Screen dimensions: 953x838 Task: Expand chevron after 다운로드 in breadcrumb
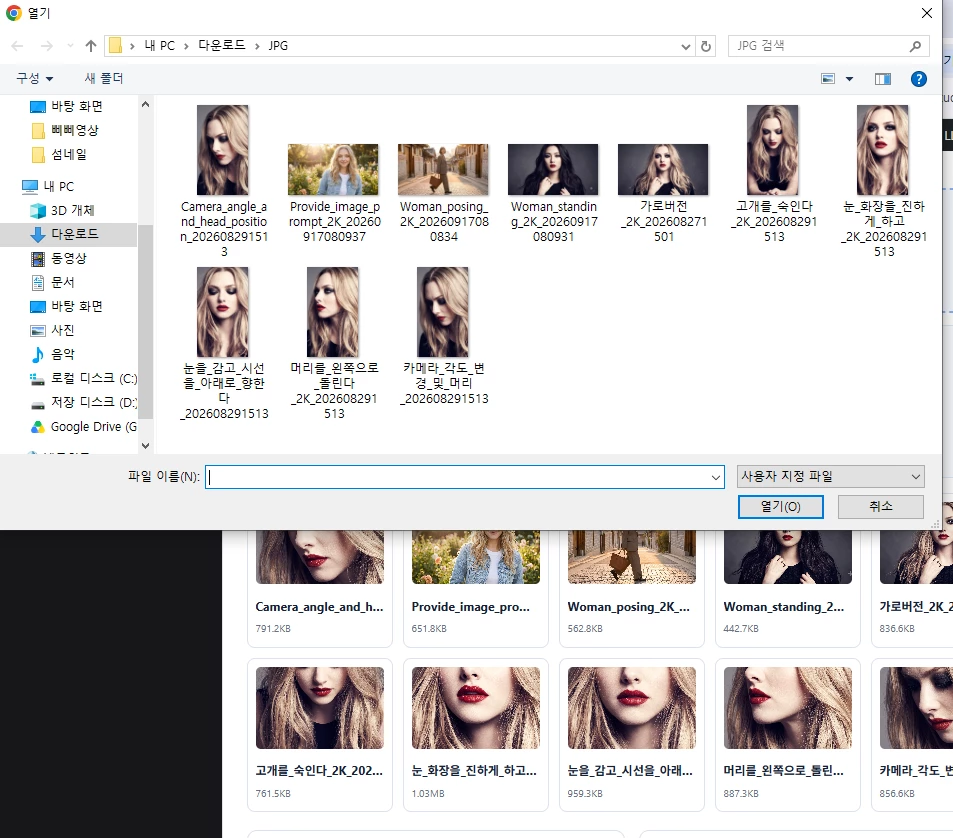[257, 46]
